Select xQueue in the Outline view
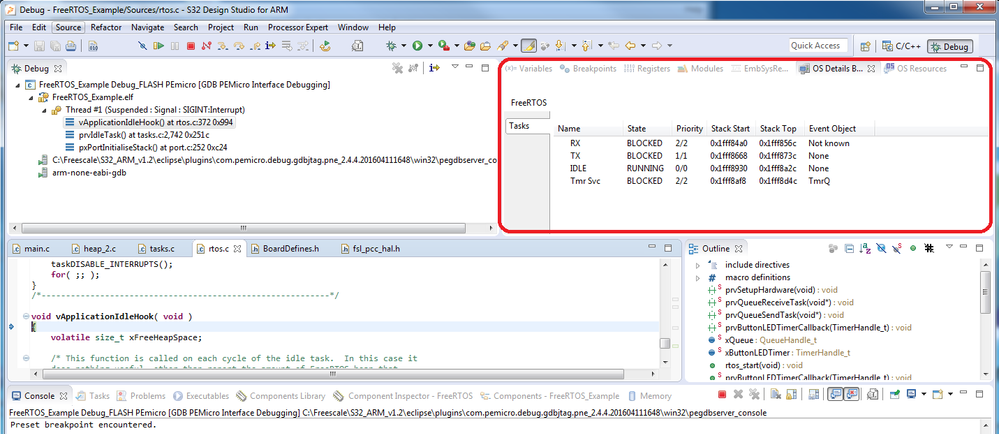The image size is (999, 434). point(762,340)
